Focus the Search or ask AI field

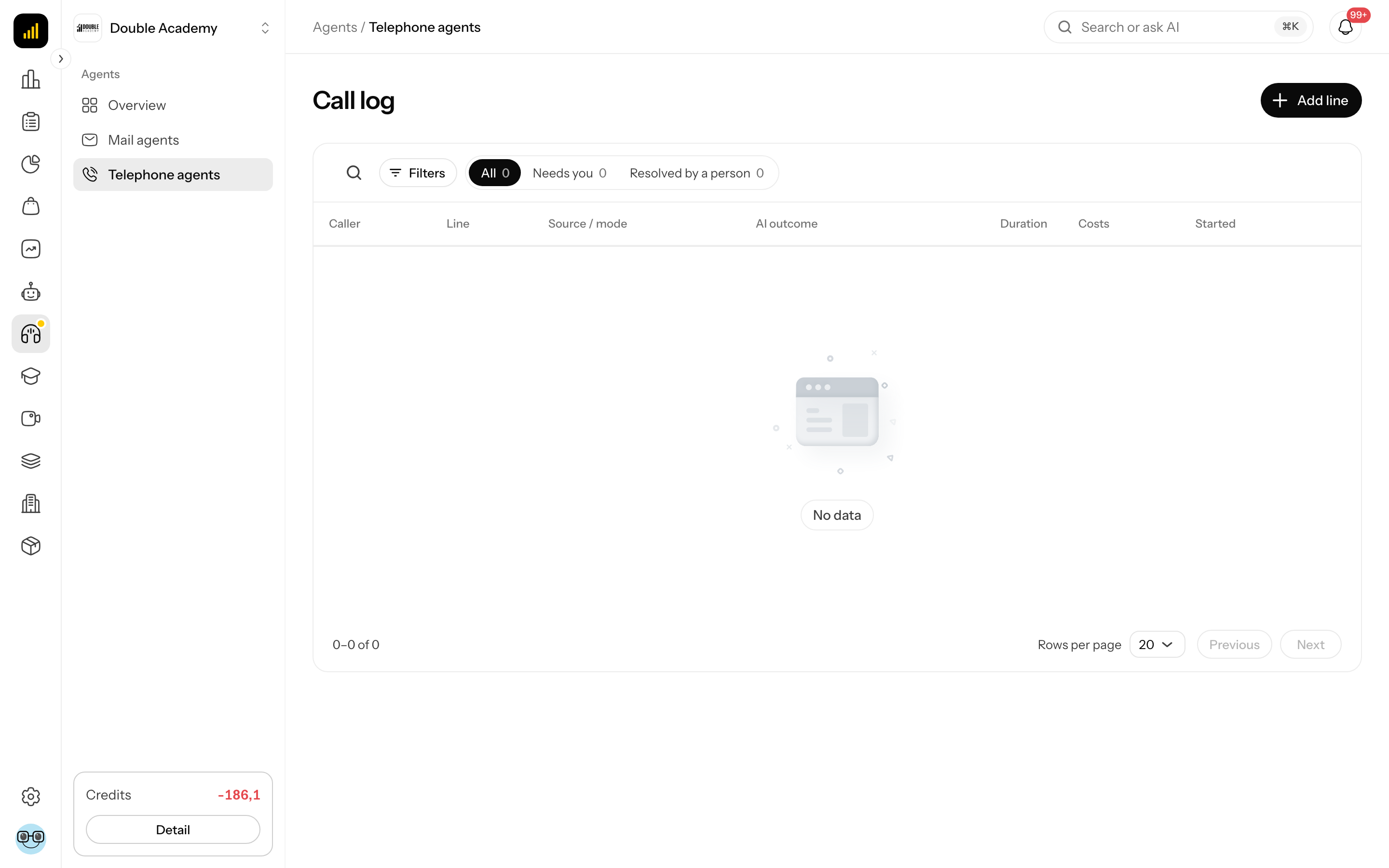coord(1178,27)
